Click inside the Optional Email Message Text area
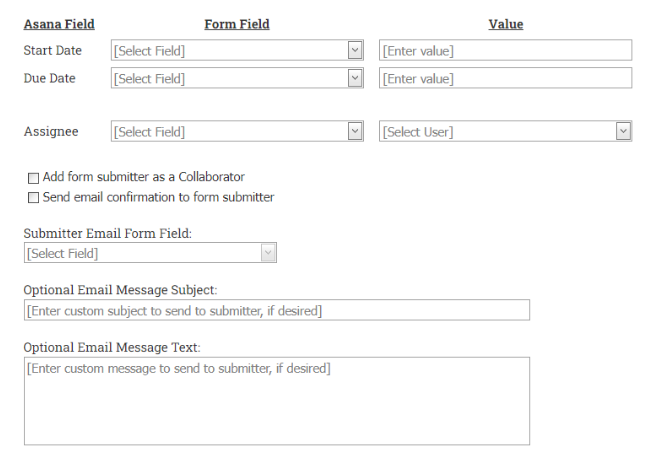This screenshot has width=663, height=474. (x=276, y=400)
